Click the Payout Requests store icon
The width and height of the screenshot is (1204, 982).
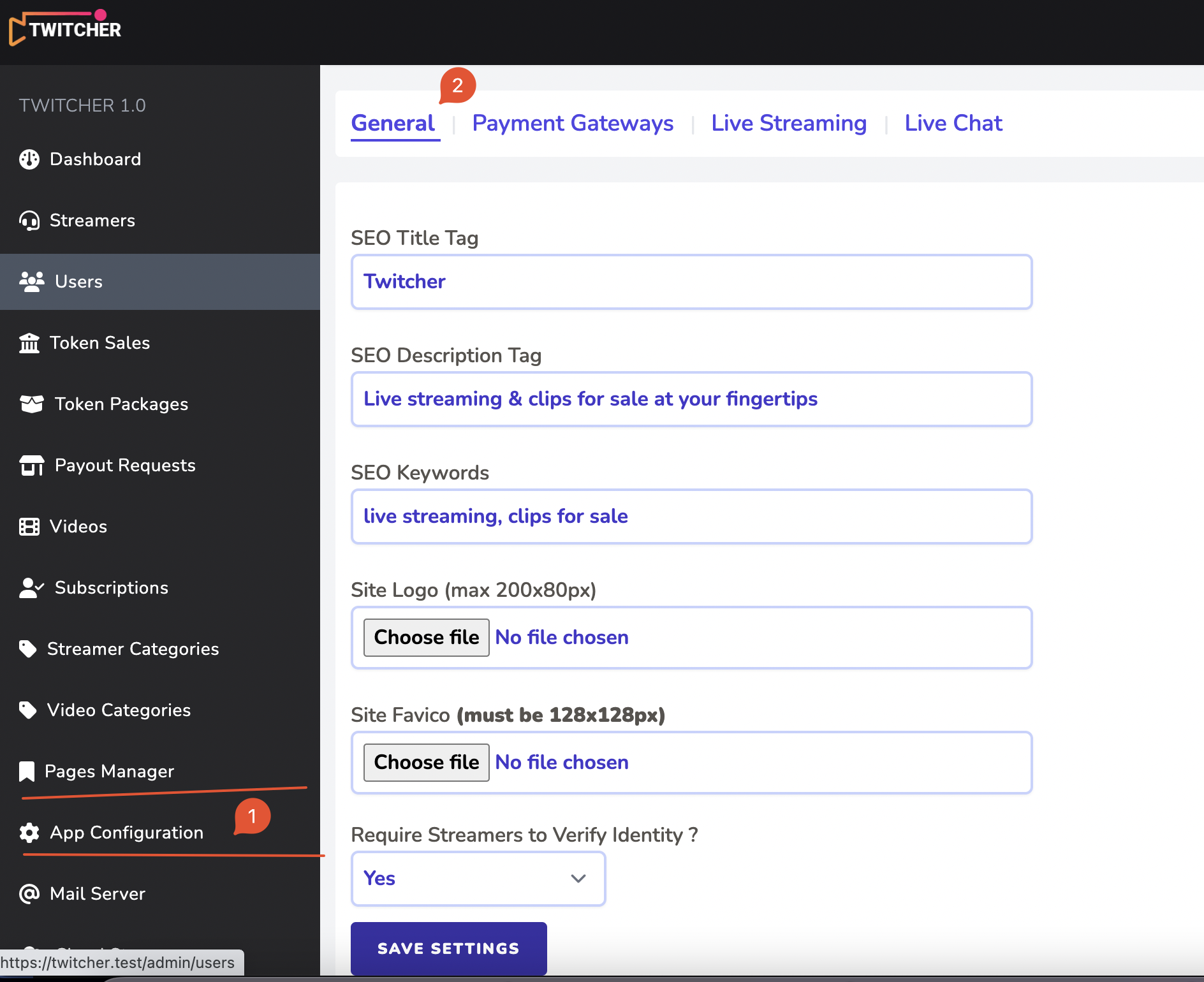(31, 465)
